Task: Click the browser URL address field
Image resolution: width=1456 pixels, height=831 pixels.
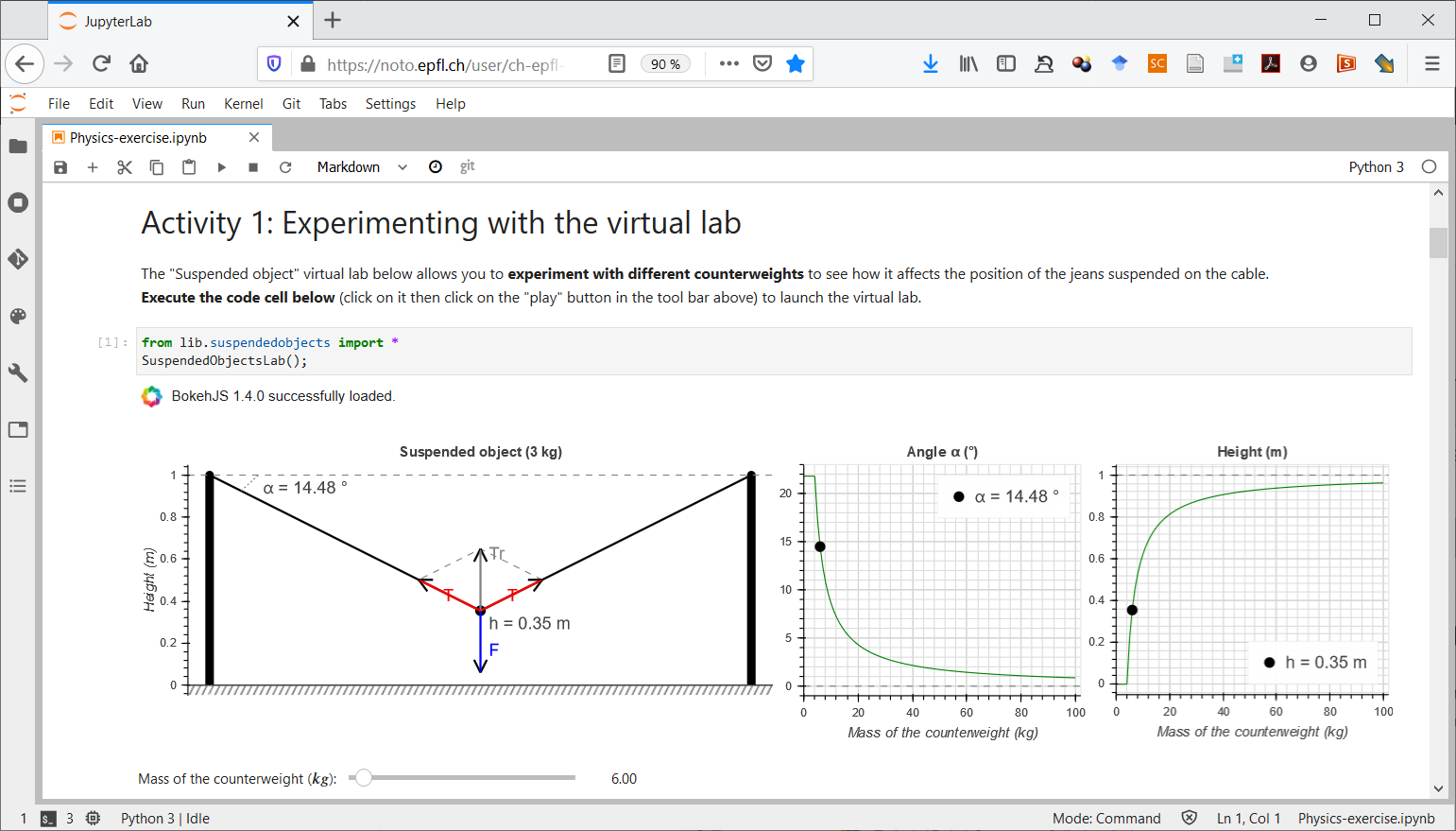Action: pyautogui.click(x=444, y=64)
